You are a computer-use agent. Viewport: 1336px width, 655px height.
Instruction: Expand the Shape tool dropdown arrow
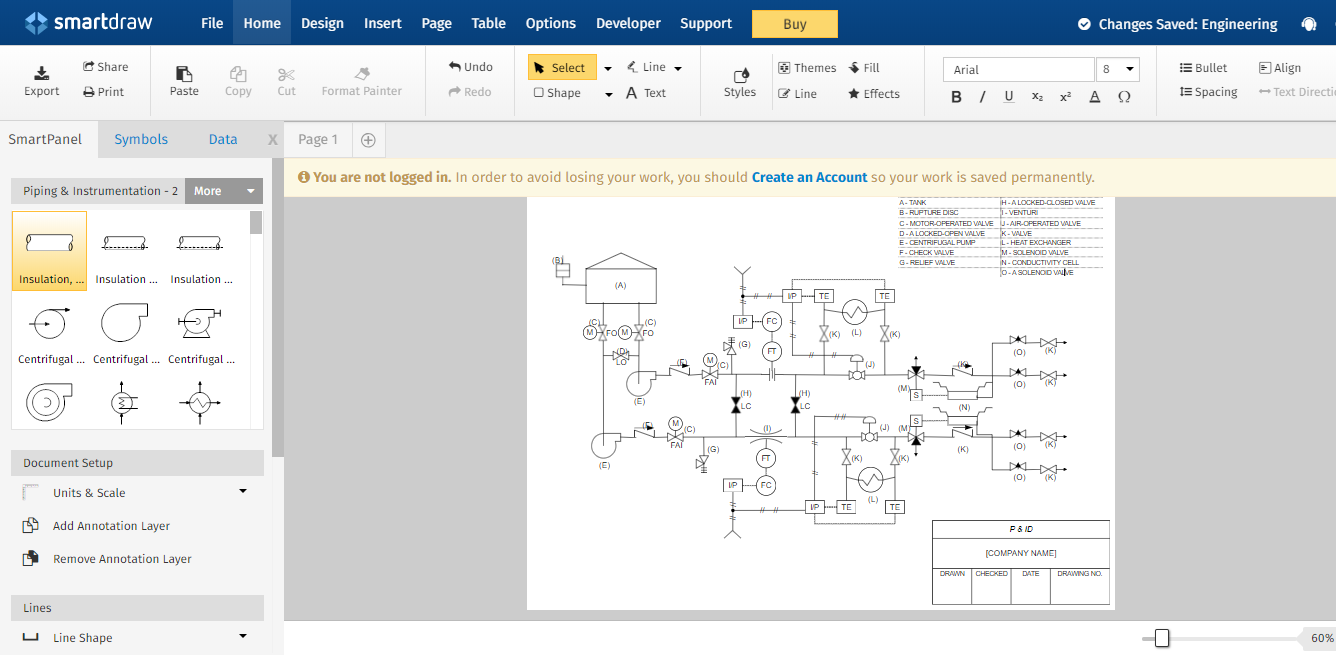click(x=608, y=94)
